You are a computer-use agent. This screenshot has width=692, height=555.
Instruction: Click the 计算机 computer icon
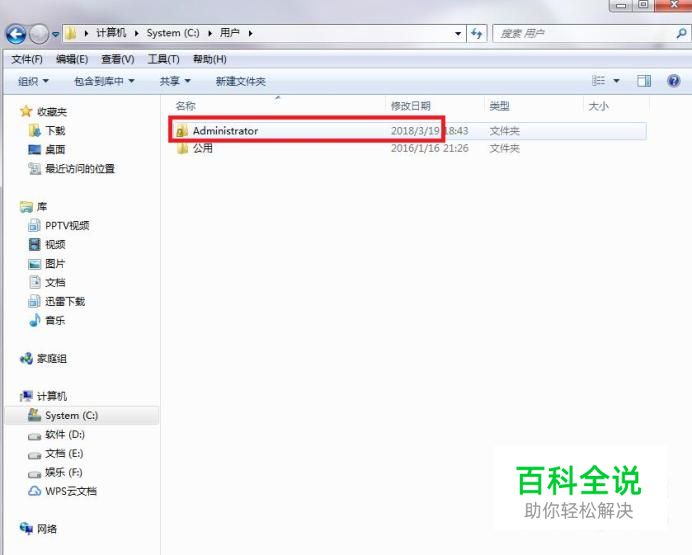(x=26, y=396)
